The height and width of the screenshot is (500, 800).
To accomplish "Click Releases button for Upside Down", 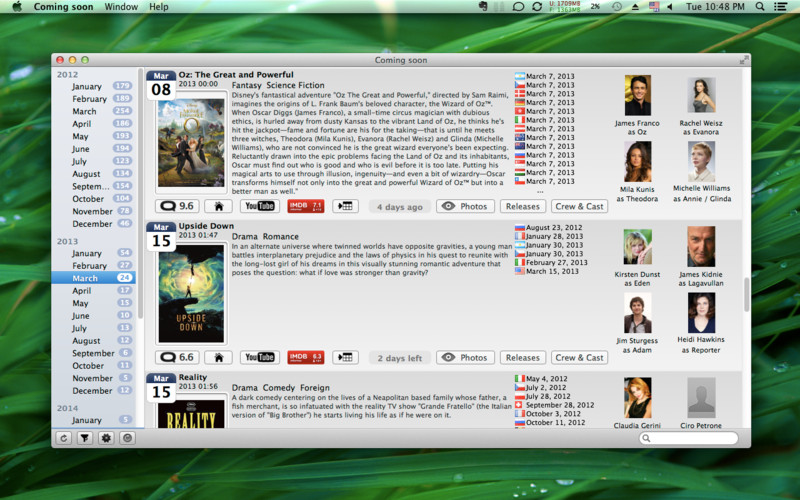I will [x=522, y=357].
